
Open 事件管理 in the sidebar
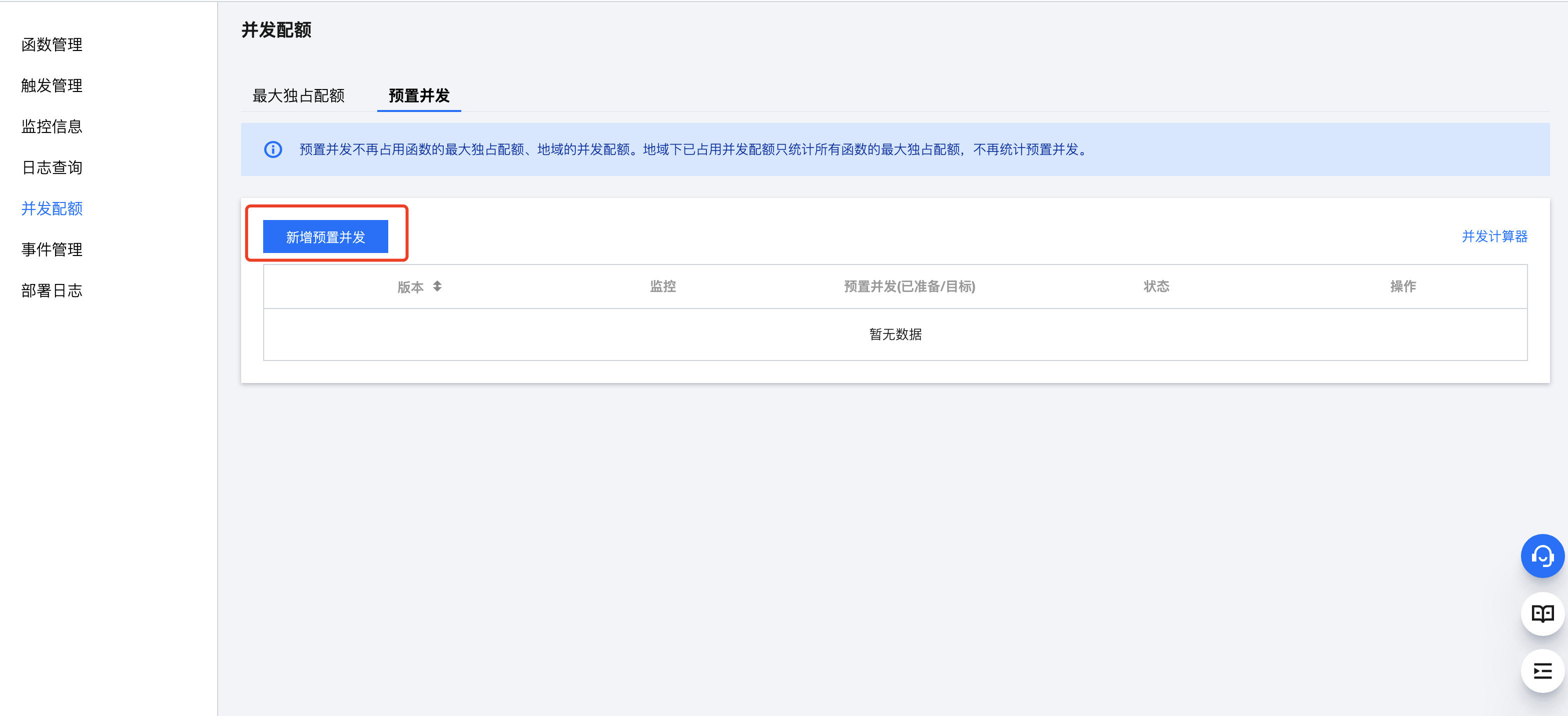point(52,249)
